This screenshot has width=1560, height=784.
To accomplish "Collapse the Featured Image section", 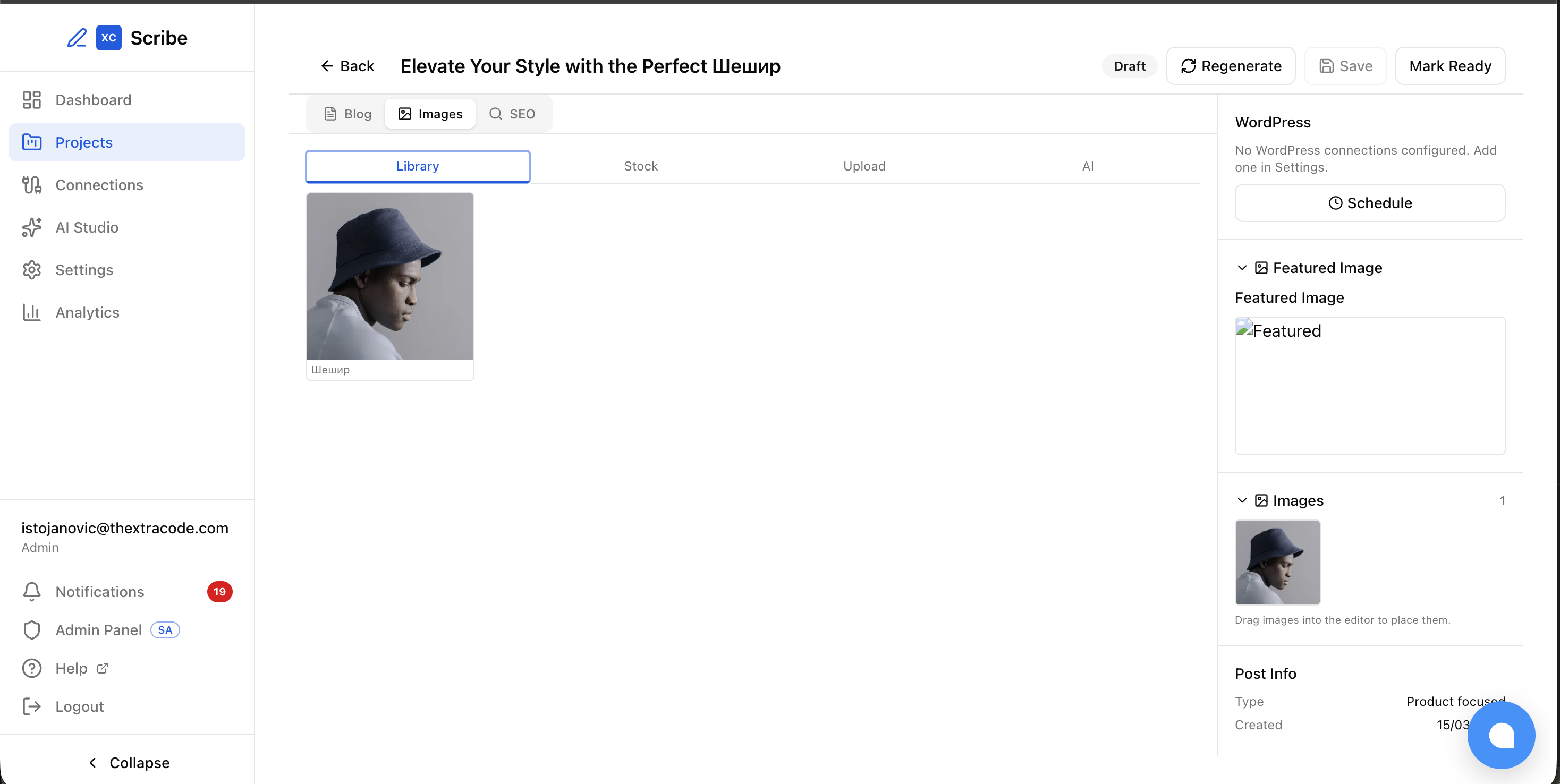I will click(1241, 268).
